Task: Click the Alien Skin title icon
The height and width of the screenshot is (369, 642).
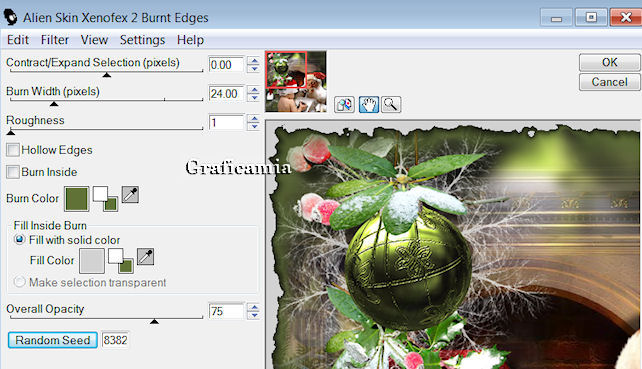Action: point(10,17)
